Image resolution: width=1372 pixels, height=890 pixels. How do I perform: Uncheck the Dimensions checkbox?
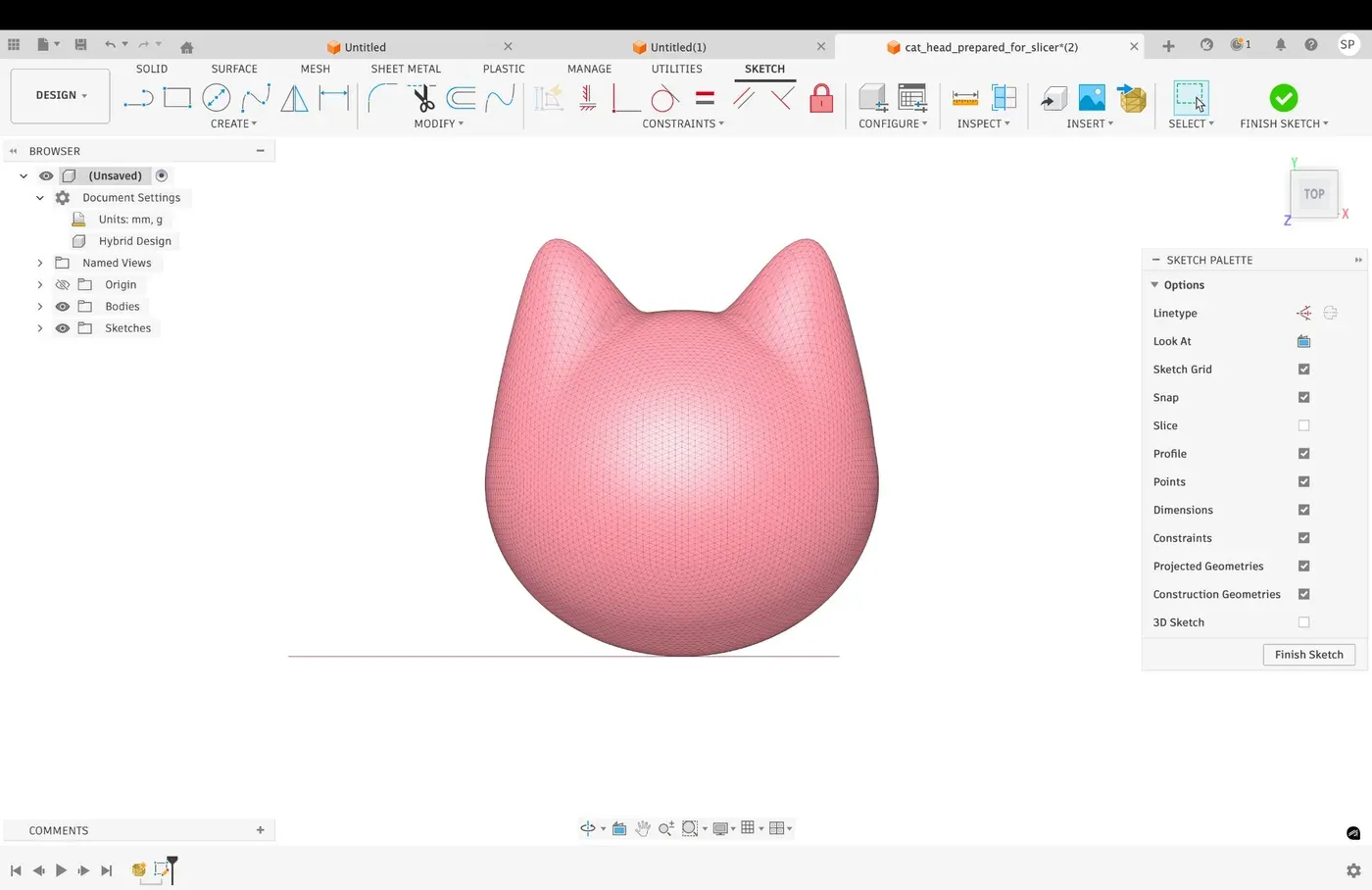1303,510
